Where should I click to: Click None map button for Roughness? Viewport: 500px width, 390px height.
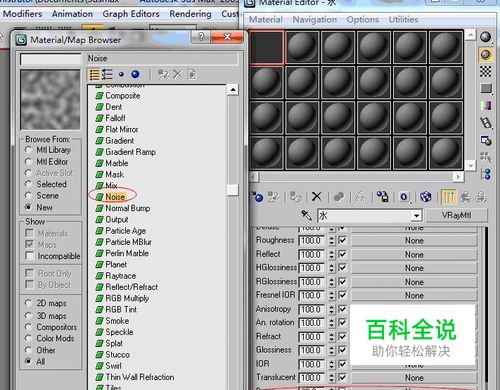click(414, 241)
